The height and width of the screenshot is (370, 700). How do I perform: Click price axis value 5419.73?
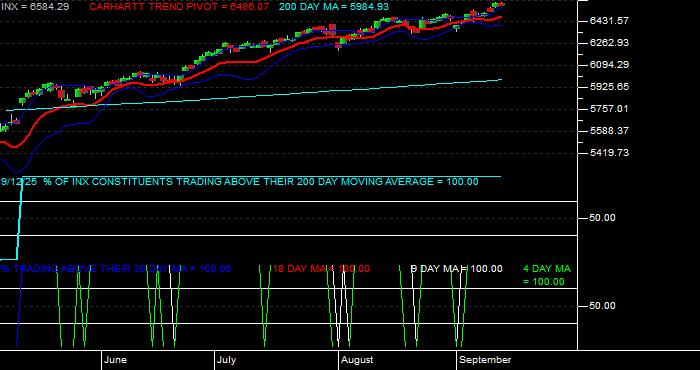click(x=609, y=153)
